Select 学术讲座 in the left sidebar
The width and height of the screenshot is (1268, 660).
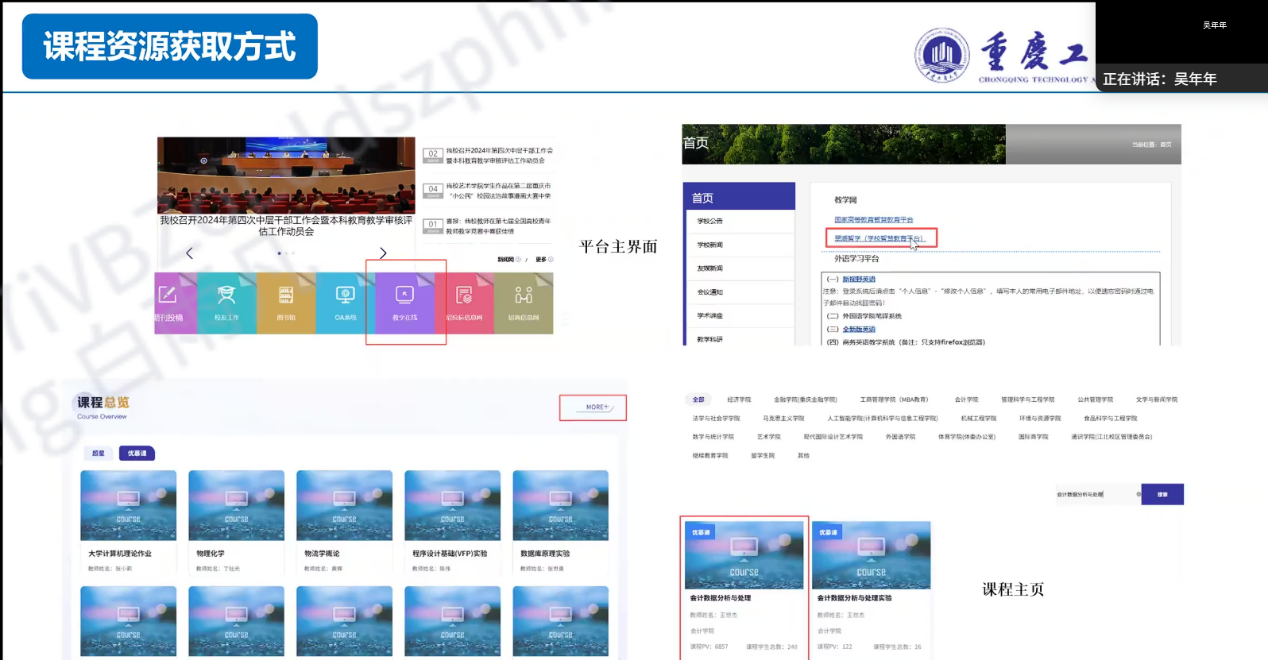pos(709,316)
